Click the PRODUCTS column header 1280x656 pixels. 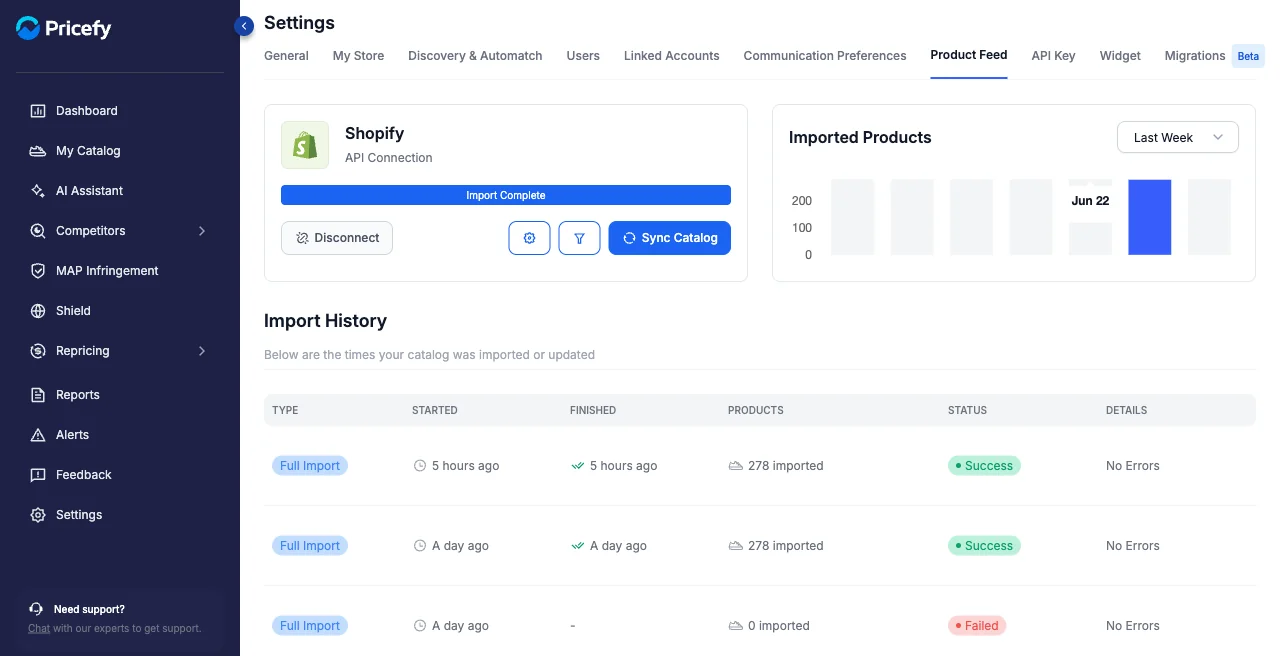pyautogui.click(x=756, y=410)
